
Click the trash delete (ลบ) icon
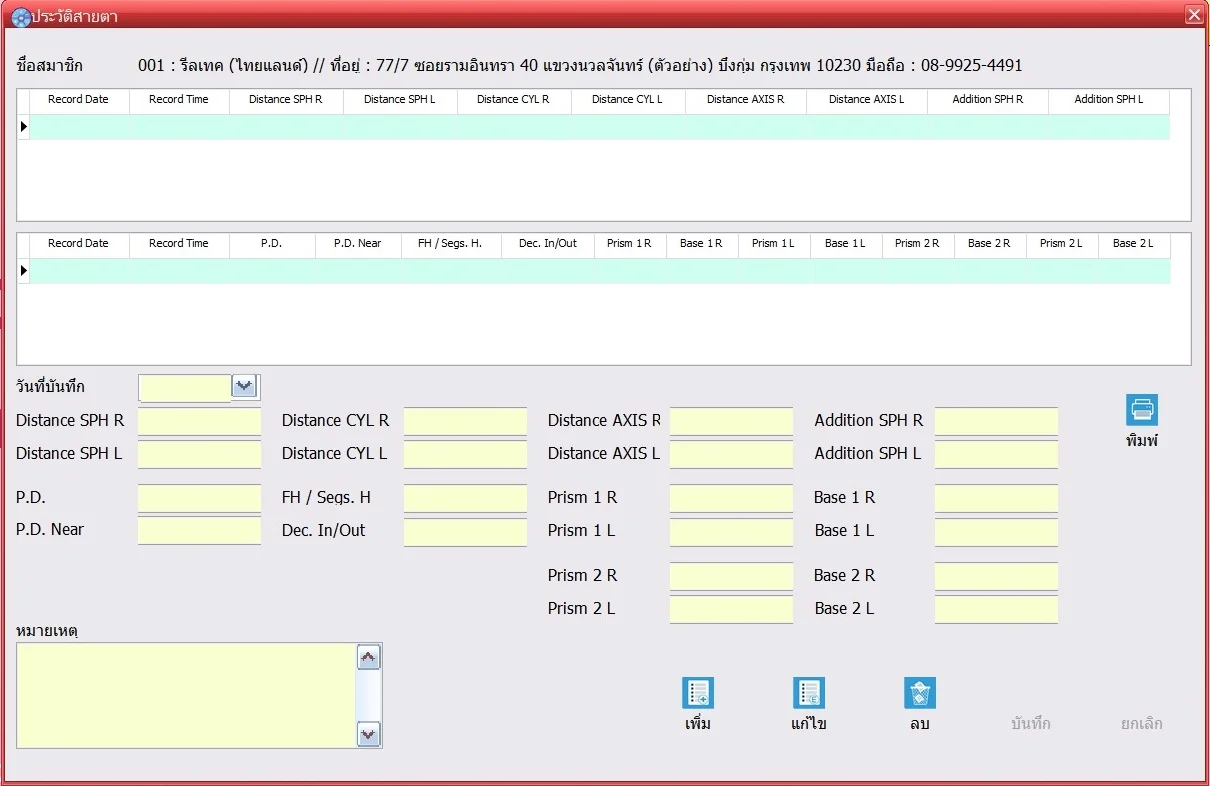point(920,693)
